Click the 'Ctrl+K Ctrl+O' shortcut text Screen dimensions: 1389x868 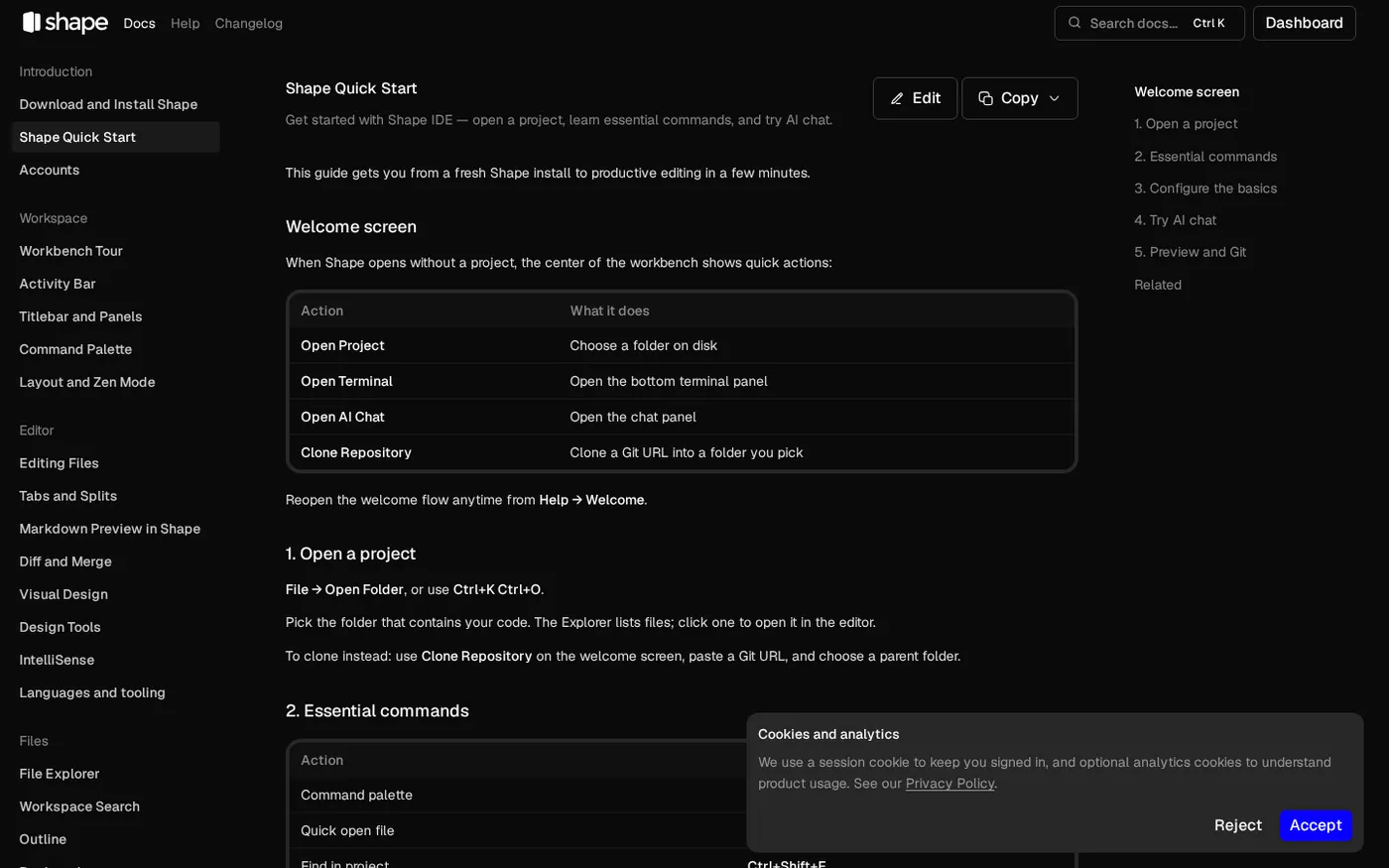tap(496, 589)
